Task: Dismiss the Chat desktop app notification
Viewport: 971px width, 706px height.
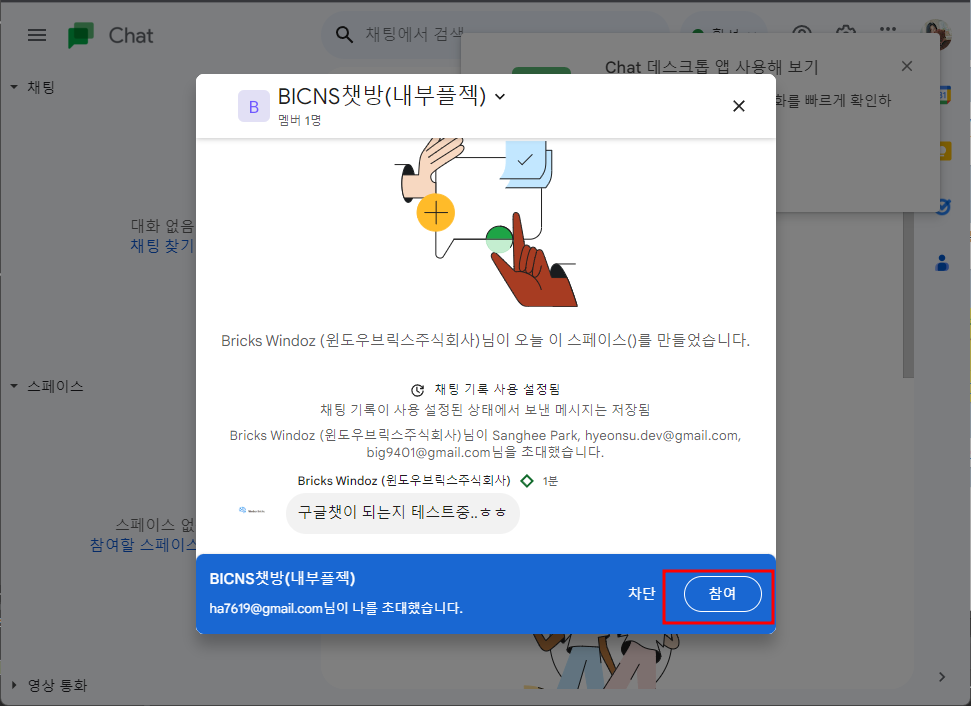Action: pos(907,66)
